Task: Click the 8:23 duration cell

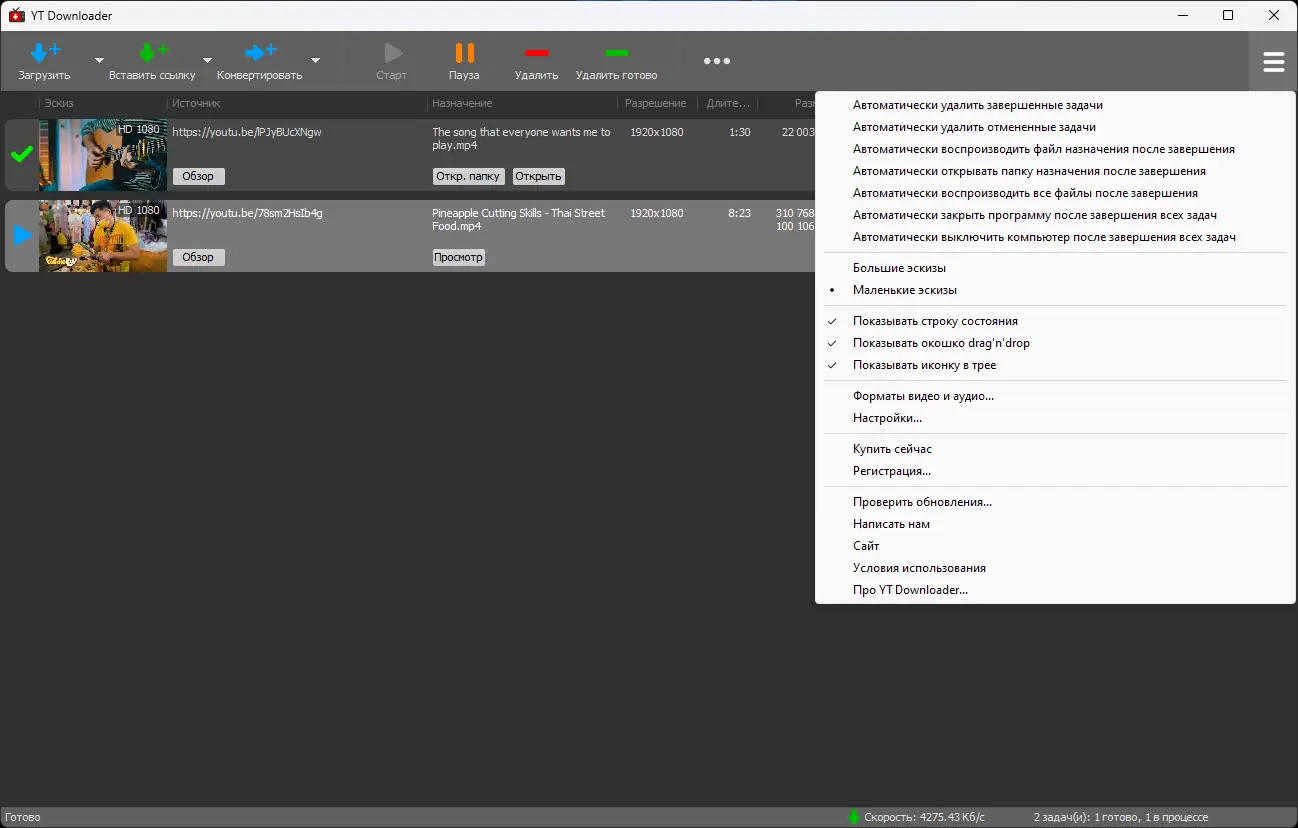Action: point(740,213)
